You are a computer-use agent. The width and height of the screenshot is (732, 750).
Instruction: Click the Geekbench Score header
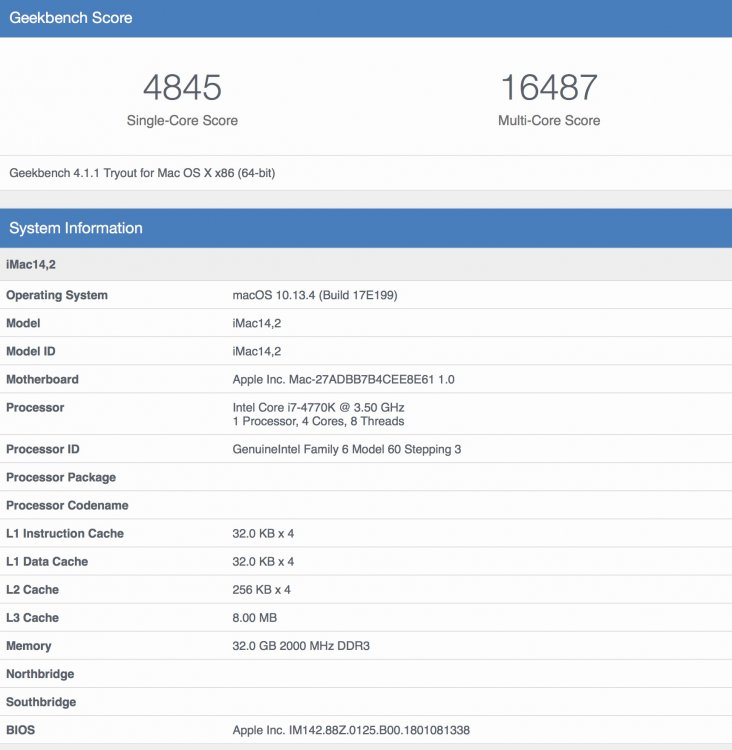(x=366, y=18)
